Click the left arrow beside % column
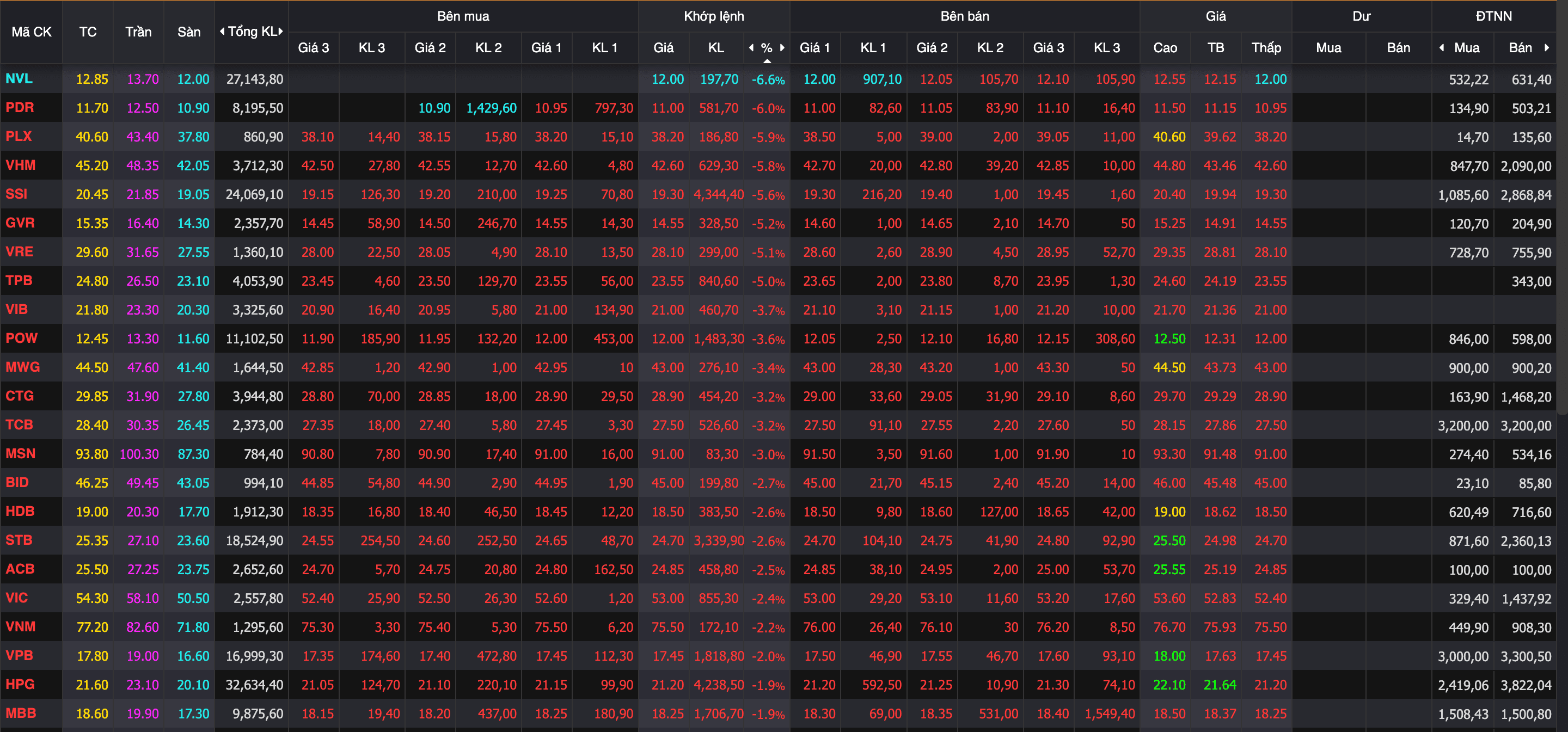The height and width of the screenshot is (732, 1568). [751, 47]
